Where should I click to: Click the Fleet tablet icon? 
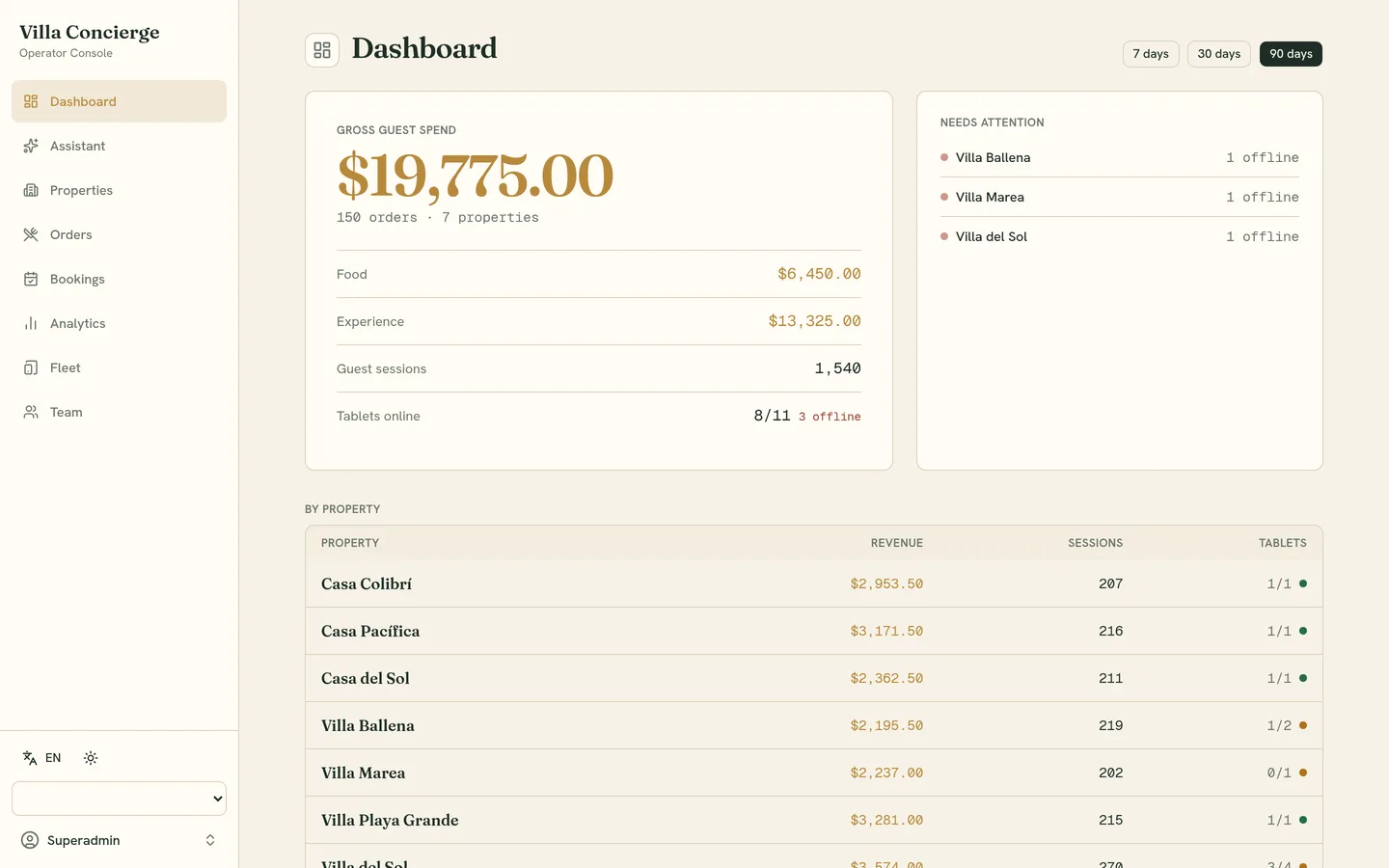click(31, 367)
